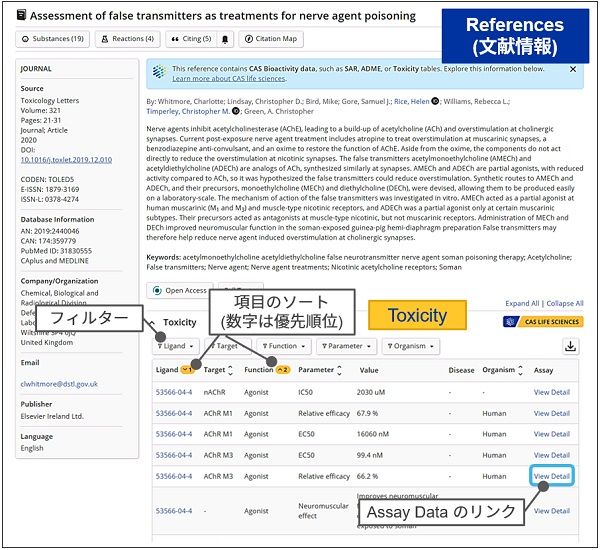Click the Elsevier Ireland Ltd. publisher text
The height and width of the screenshot is (550, 600).
[x=52, y=416]
